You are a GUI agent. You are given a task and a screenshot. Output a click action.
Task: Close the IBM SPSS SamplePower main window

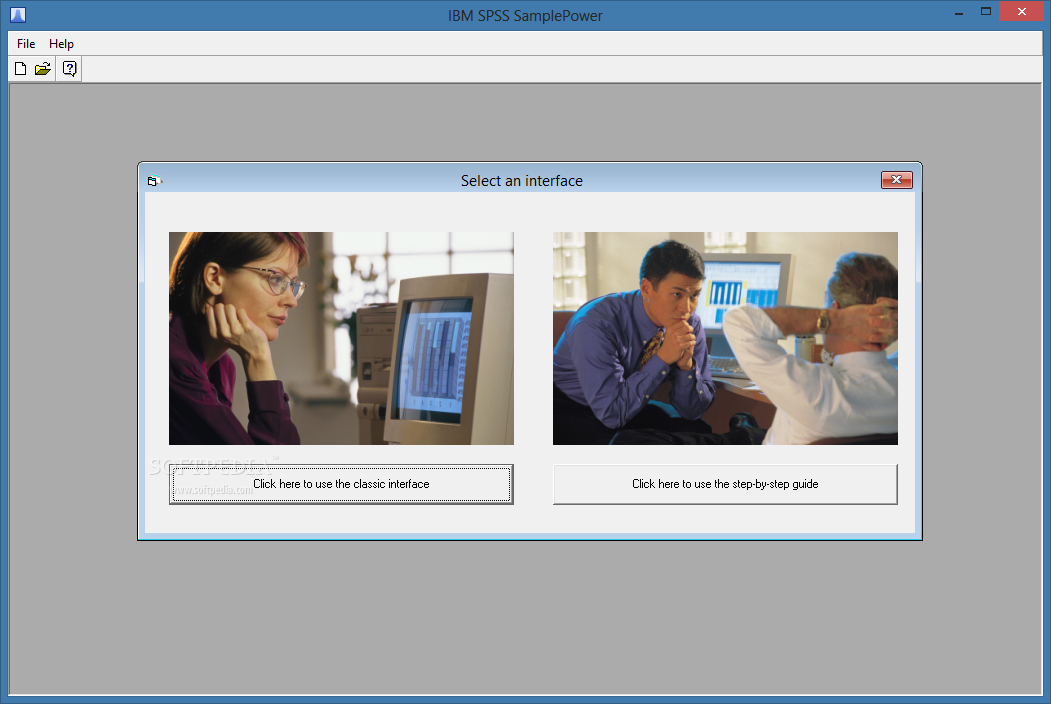(x=1022, y=11)
